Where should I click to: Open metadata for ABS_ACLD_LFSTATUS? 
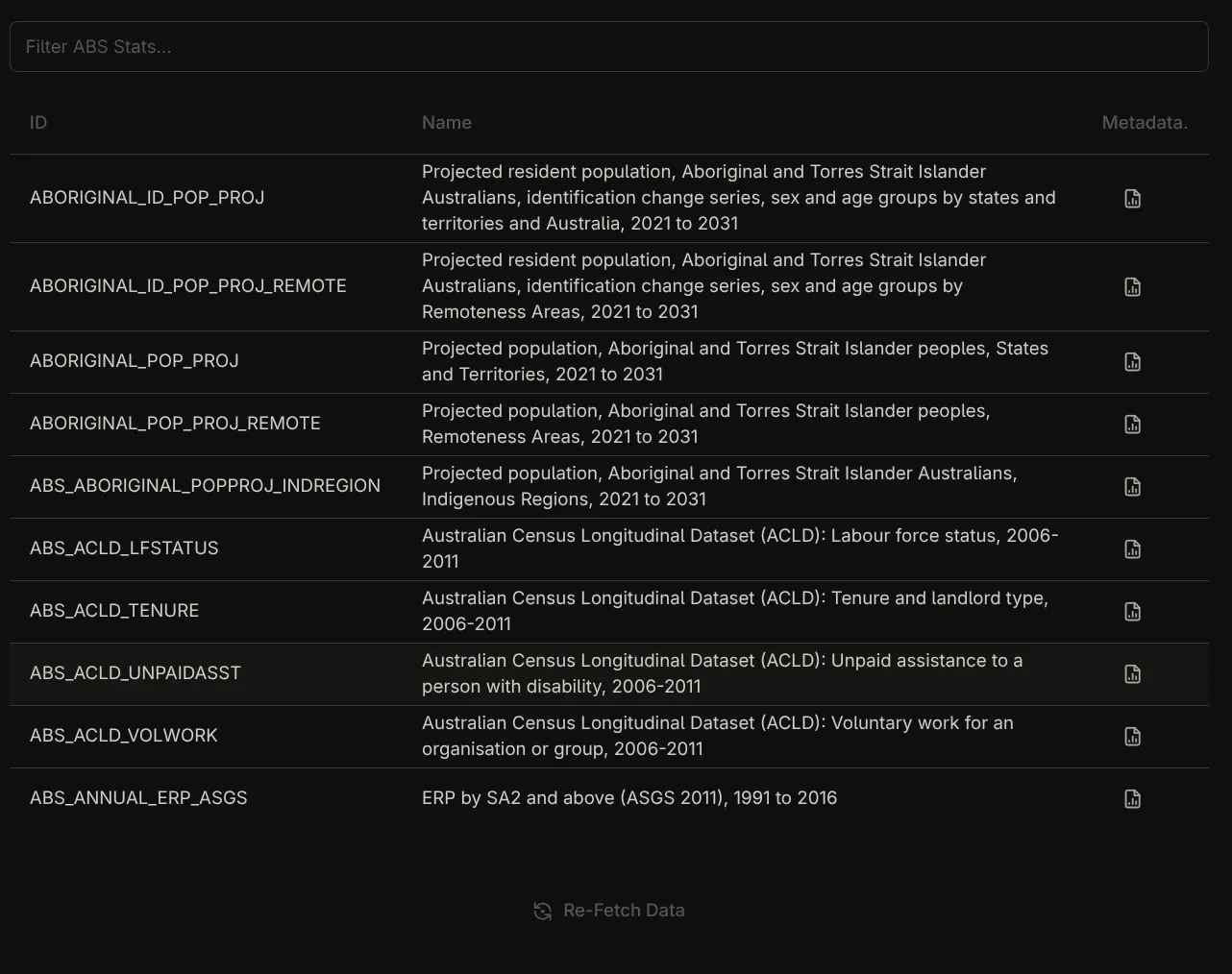point(1132,548)
